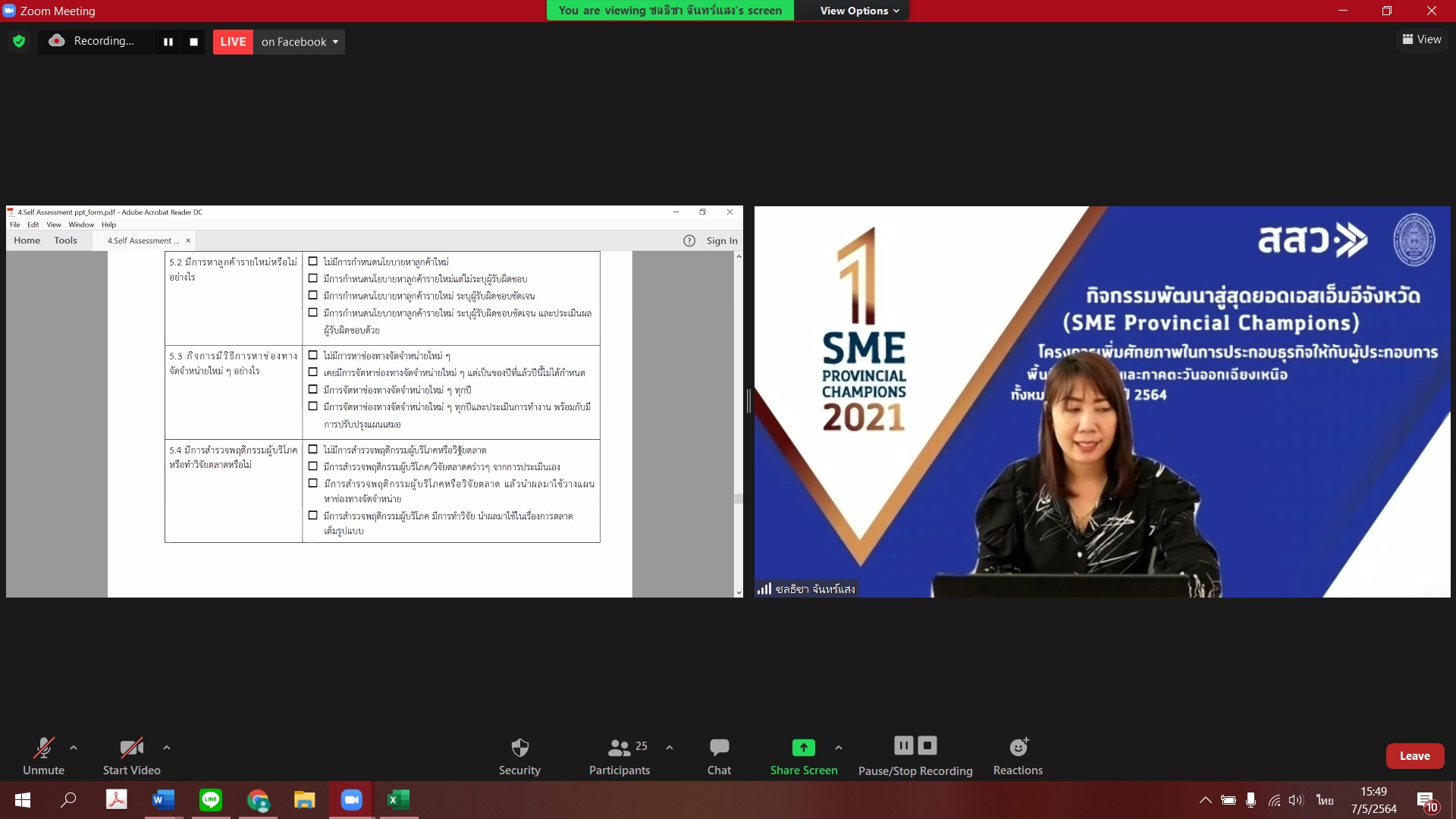Screen dimensions: 1456x819
Task: Click the green encryption shield icon
Action: 19,42
